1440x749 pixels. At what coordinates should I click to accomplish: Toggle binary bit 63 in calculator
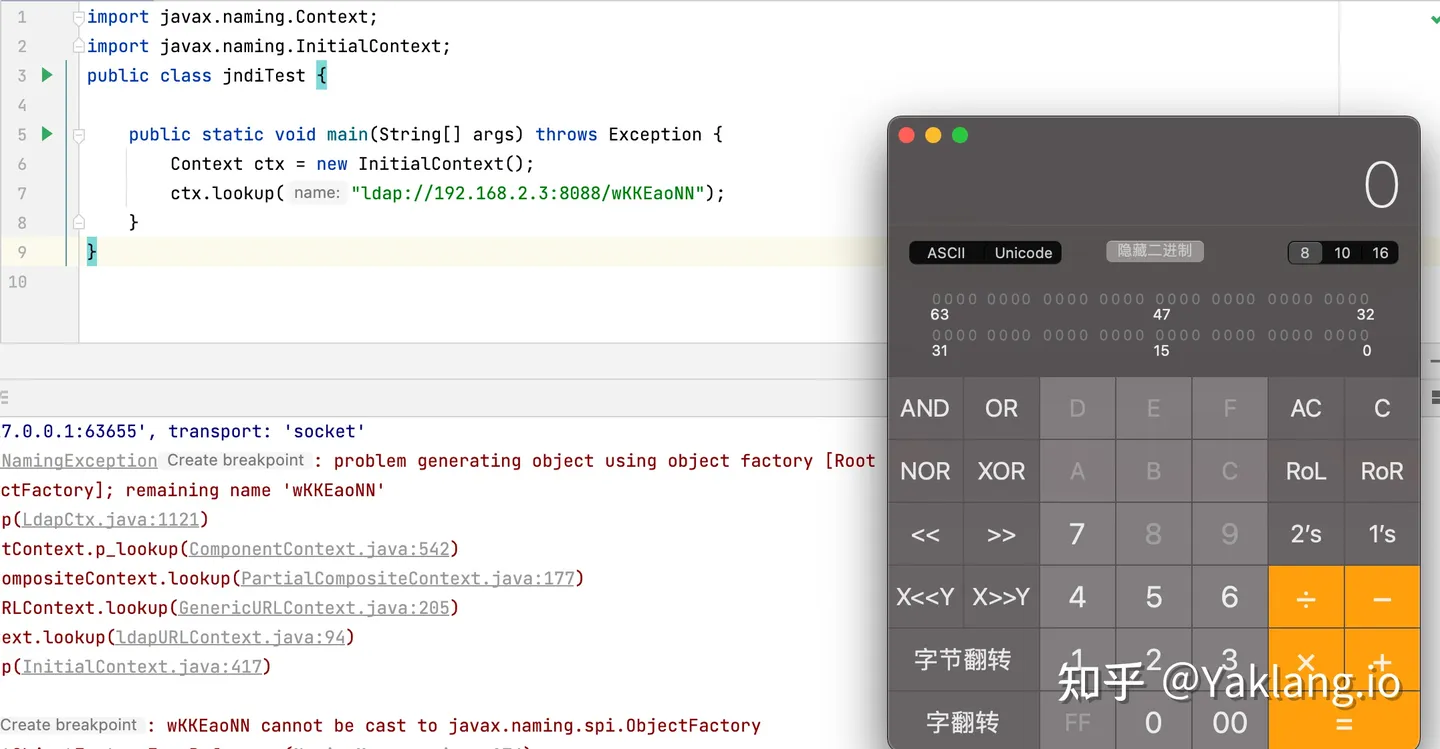pyautogui.click(x=937, y=299)
